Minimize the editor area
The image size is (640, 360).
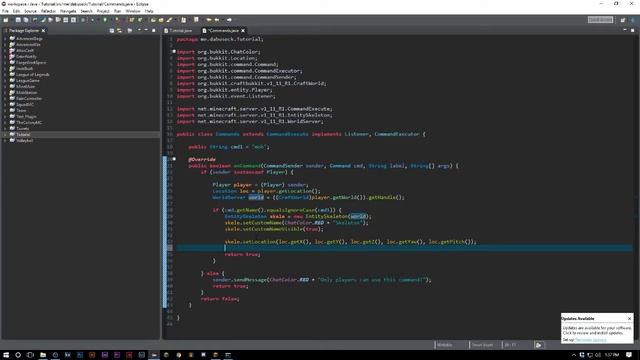coord(624,30)
